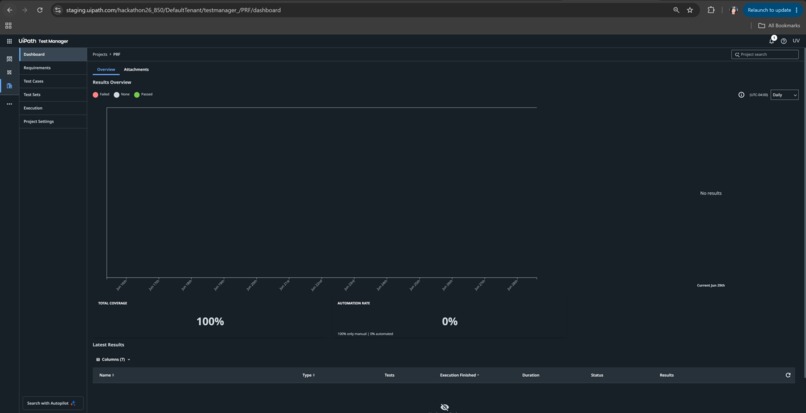The image size is (806, 413).
Task: Go back with the browser back arrow
Action: click(x=9, y=10)
